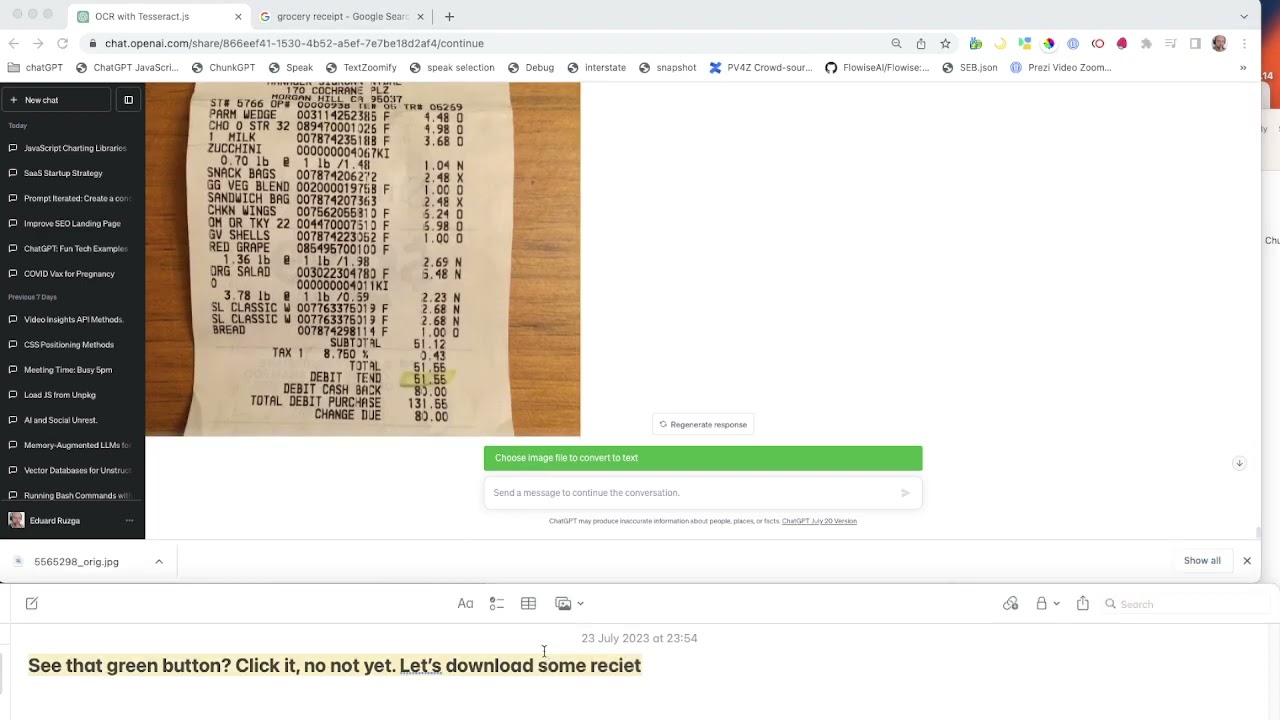Screen dimensions: 1280x720
Task: Click the green Choose image file button
Action: 703,458
